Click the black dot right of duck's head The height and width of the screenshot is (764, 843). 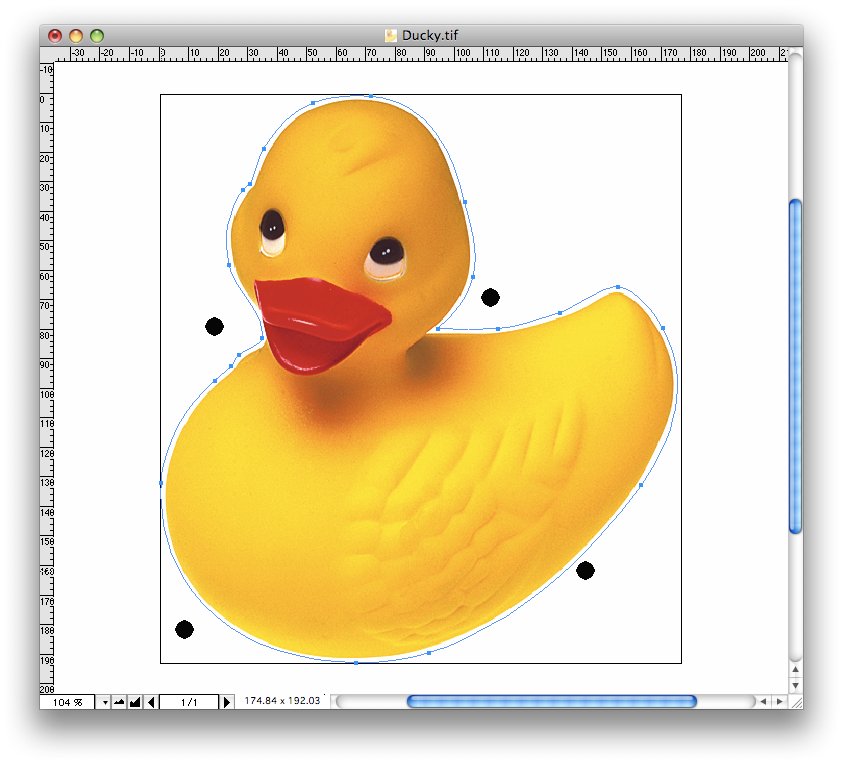[490, 297]
